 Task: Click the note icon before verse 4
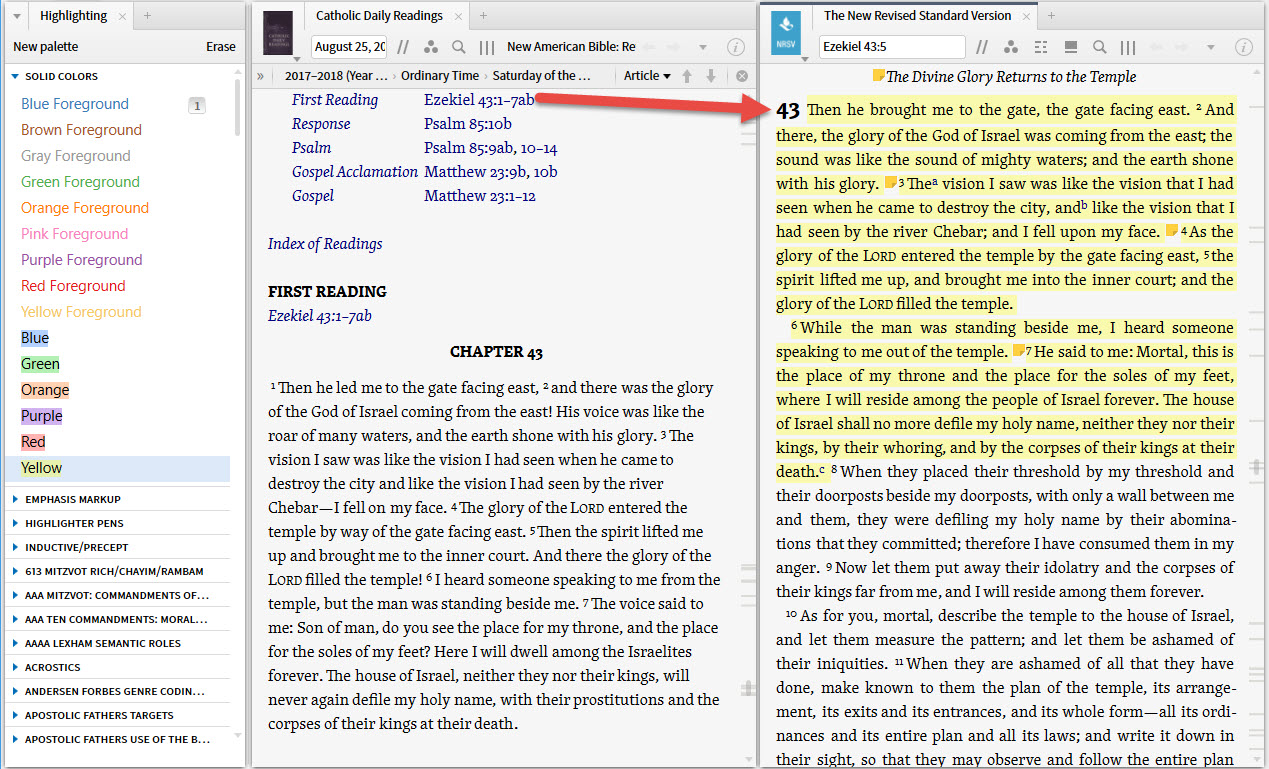coord(1172,231)
